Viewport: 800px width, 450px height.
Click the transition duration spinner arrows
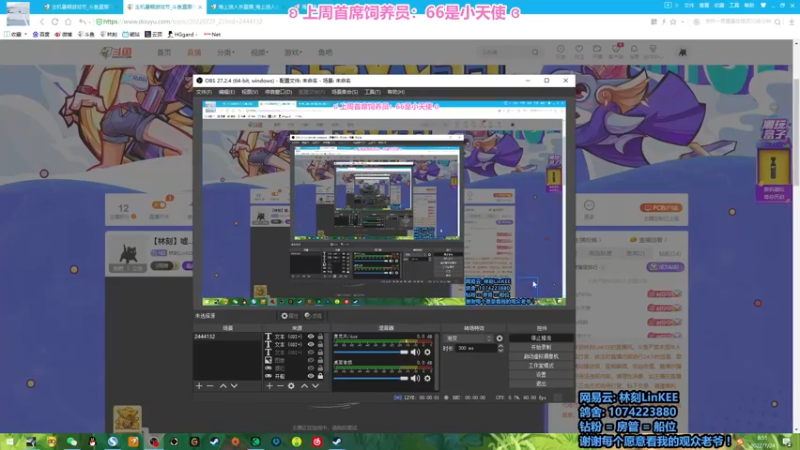point(500,348)
